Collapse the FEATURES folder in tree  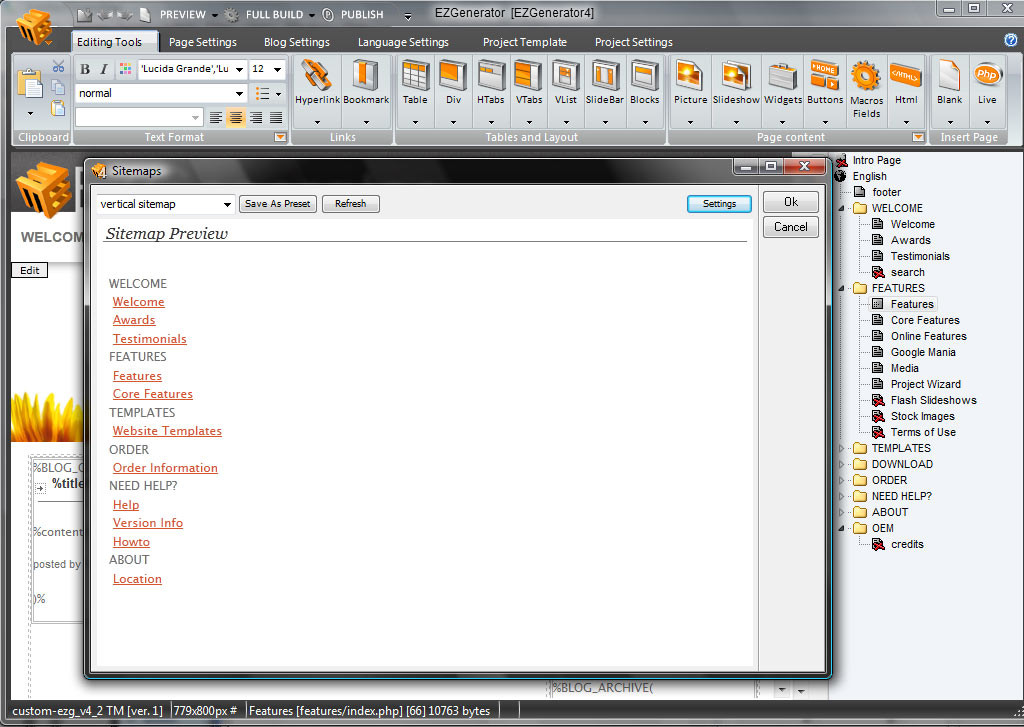pyautogui.click(x=842, y=288)
